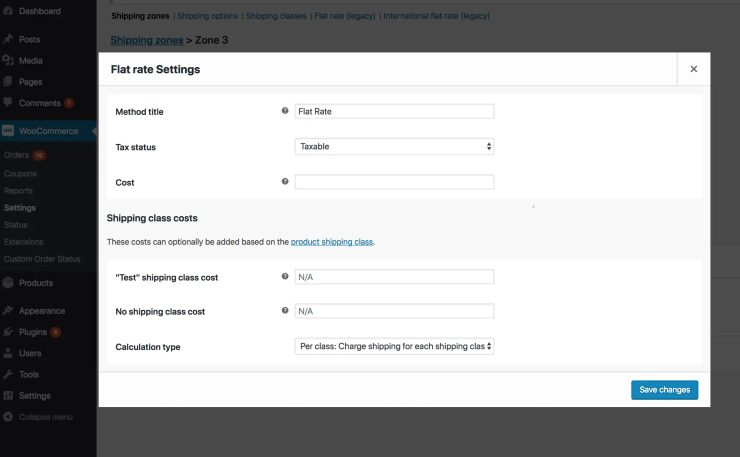740x457 pixels.
Task: Open WooCommerce in the sidebar menu
Action: 49,131
